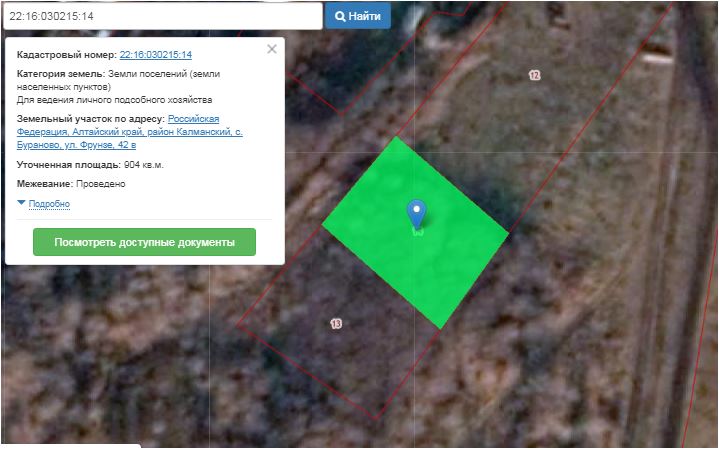
Task: Click the Найти search button
Action: [x=358, y=16]
